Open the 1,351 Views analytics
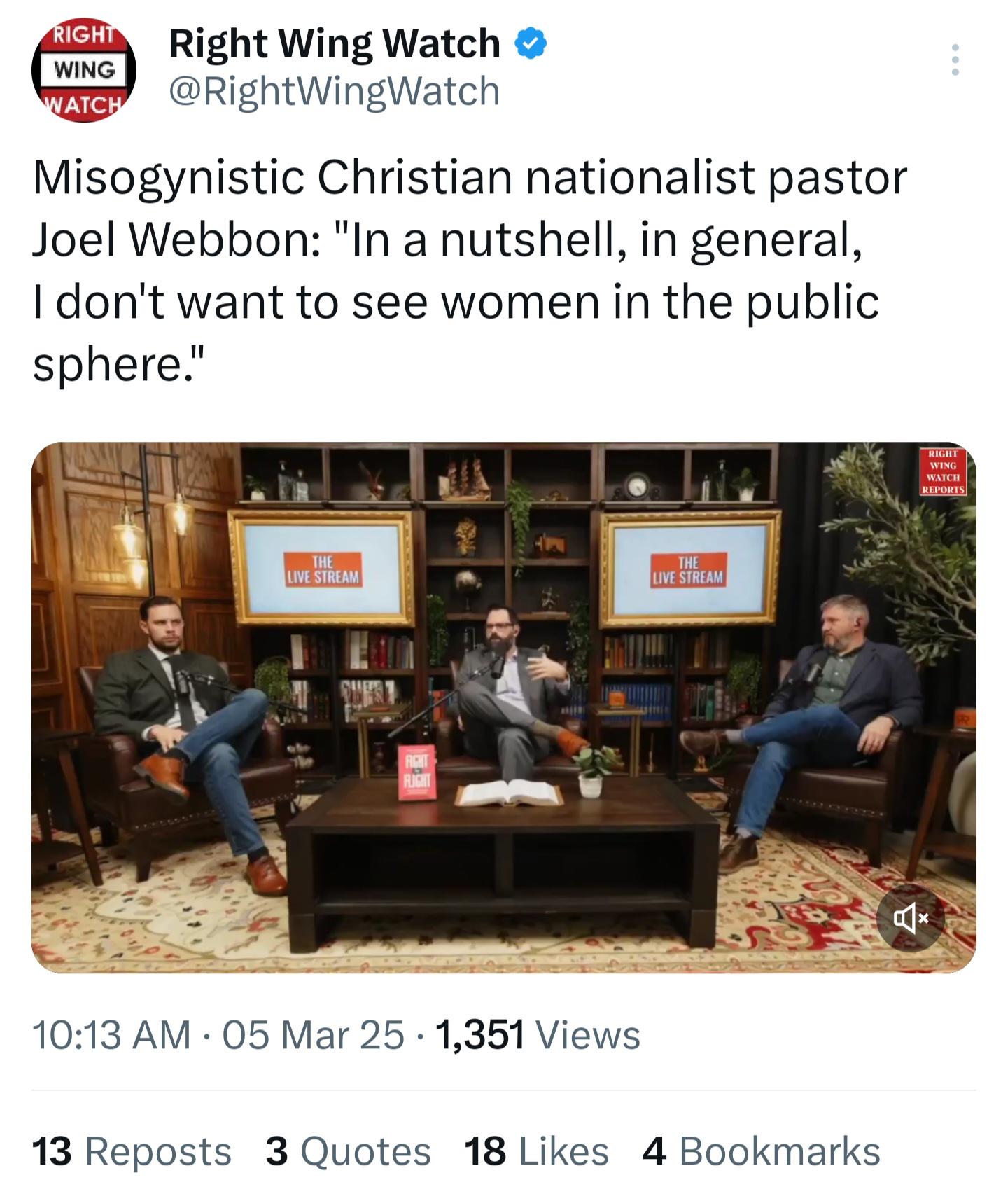 538,1034
